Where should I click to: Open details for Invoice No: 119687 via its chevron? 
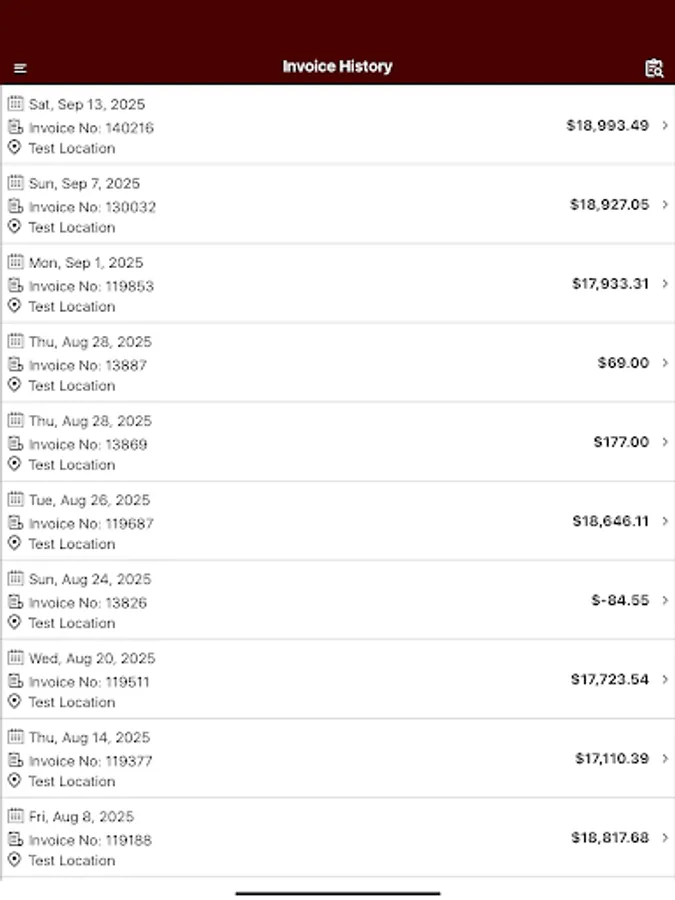[x=666, y=521]
